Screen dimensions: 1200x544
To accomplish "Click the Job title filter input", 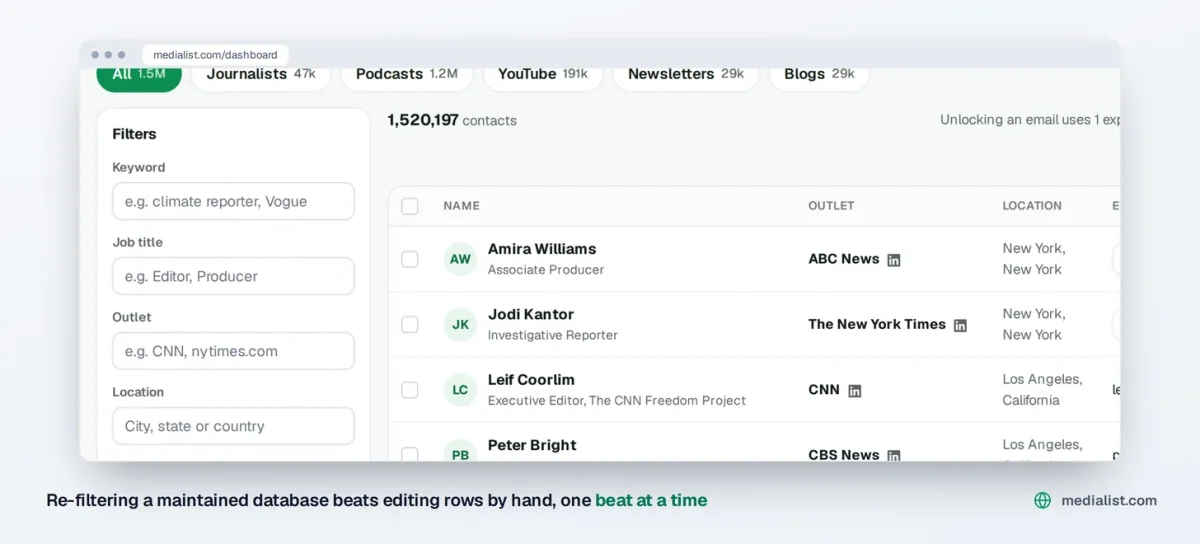I will (x=233, y=276).
